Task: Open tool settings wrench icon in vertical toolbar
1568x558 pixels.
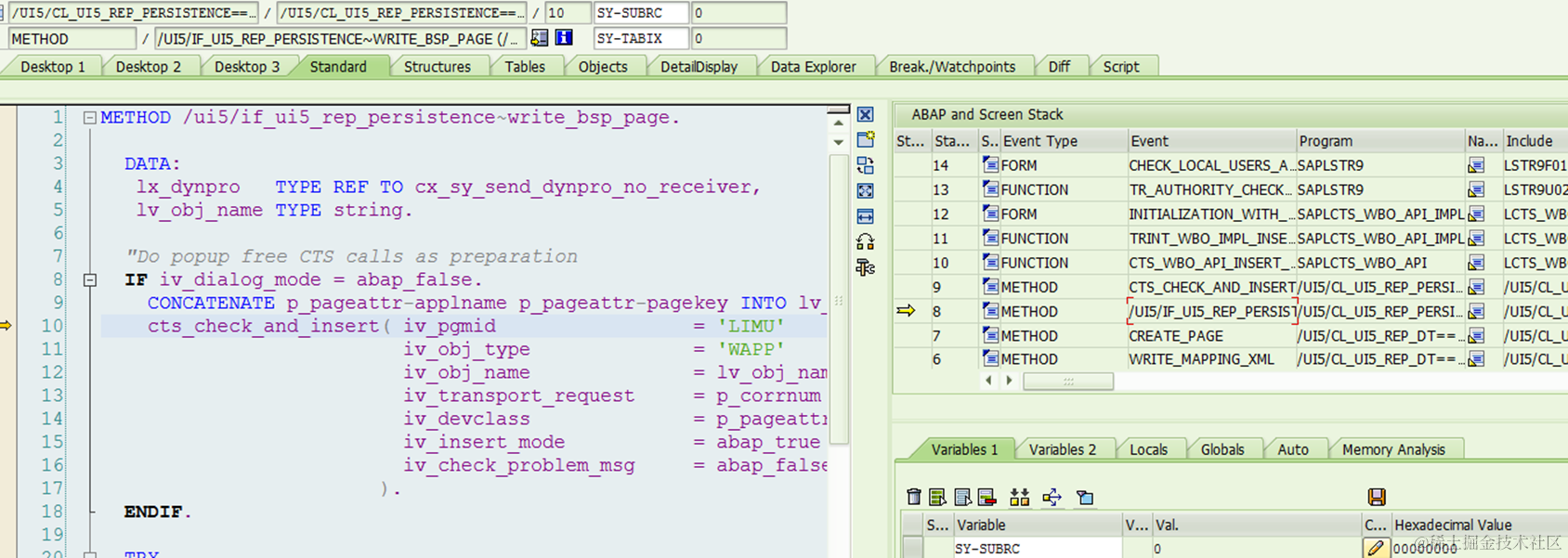Action: coord(865,267)
